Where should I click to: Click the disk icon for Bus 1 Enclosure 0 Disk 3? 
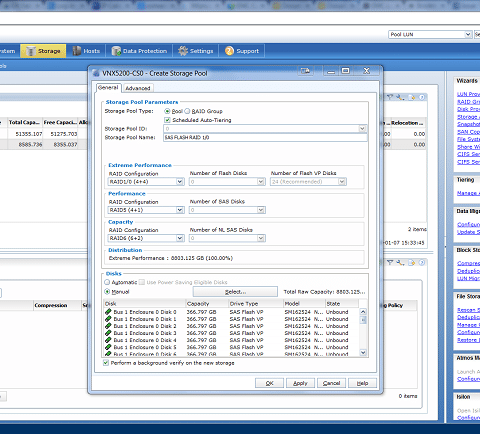pos(108,333)
